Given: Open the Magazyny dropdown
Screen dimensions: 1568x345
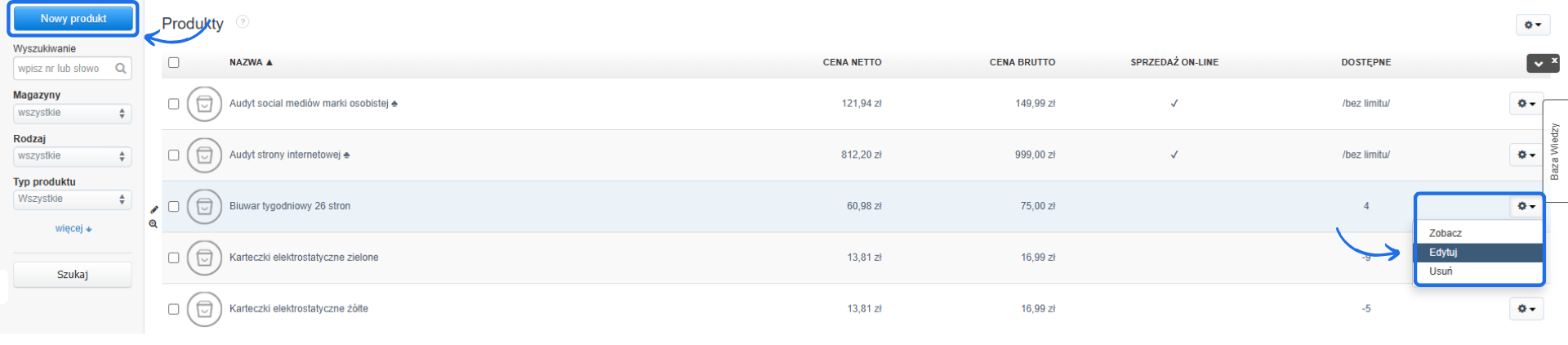Looking at the screenshot, I should pyautogui.click(x=72, y=114).
